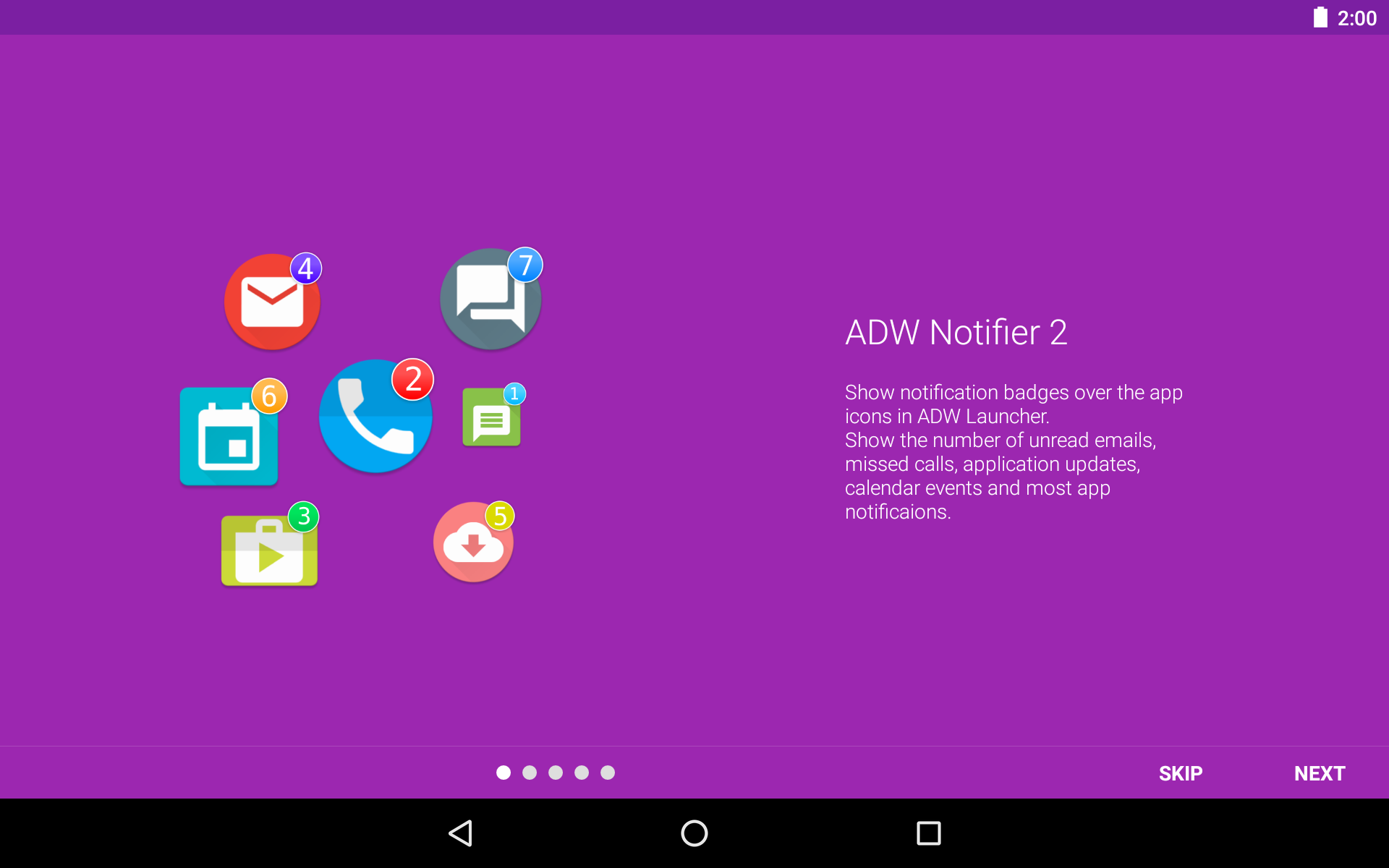Open recent apps with square button
The height and width of the screenshot is (868, 1389).
pos(929,833)
